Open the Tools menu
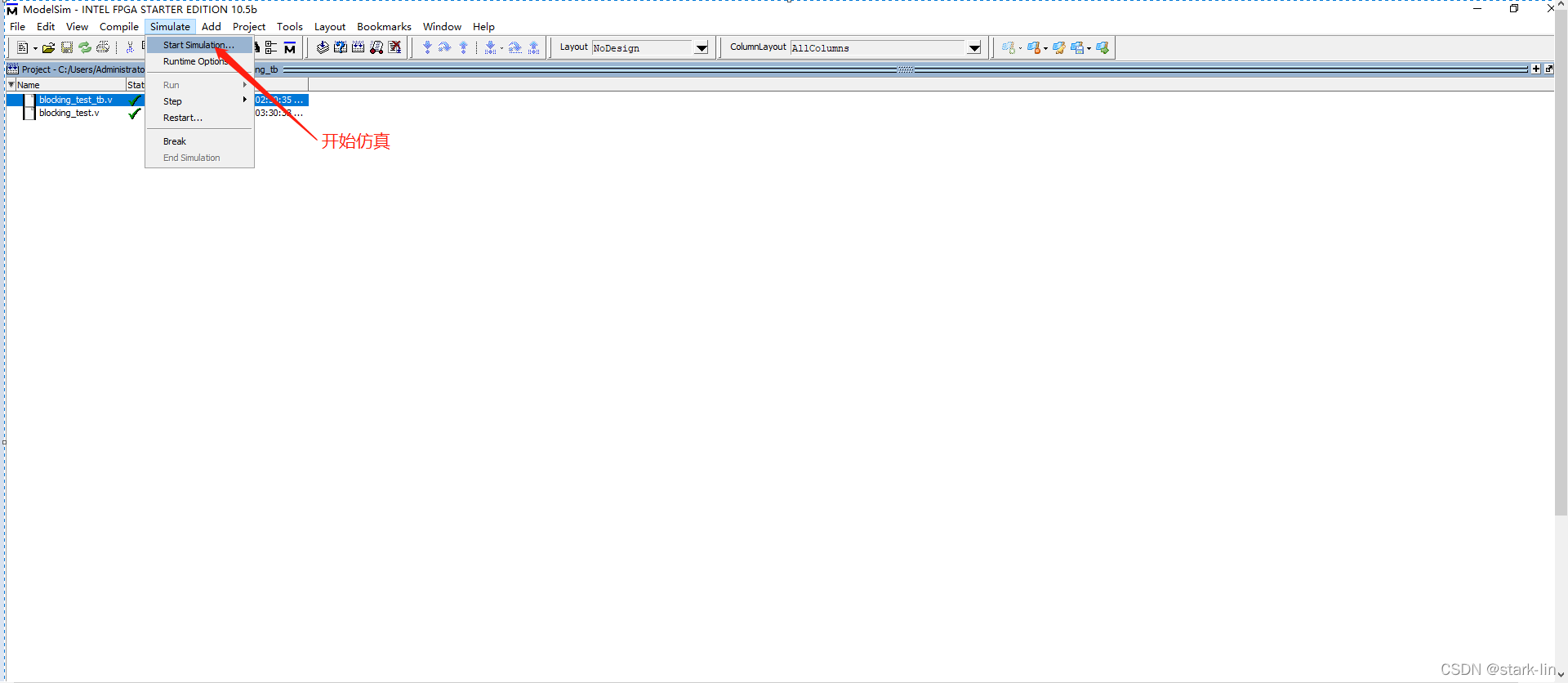This screenshot has width=1568, height=683. click(x=290, y=27)
